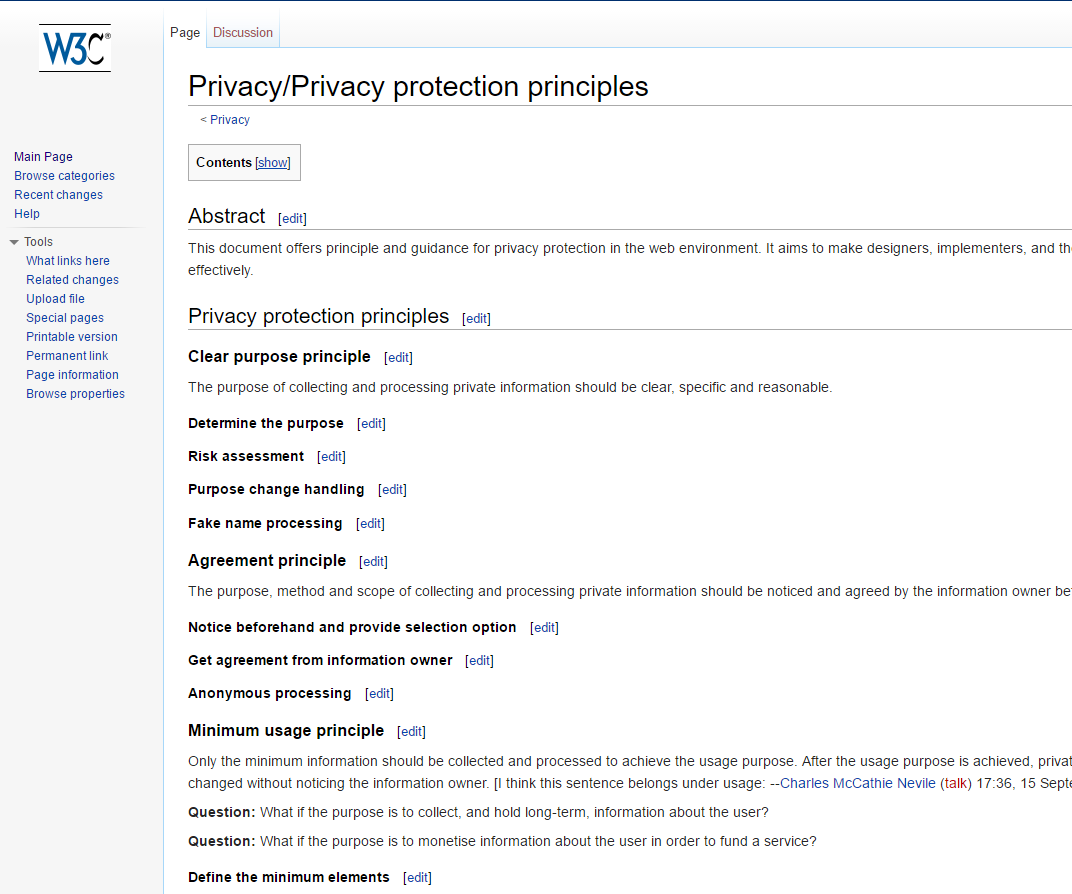The height and width of the screenshot is (894, 1072).
Task: Open Upload file page
Action: pos(55,299)
